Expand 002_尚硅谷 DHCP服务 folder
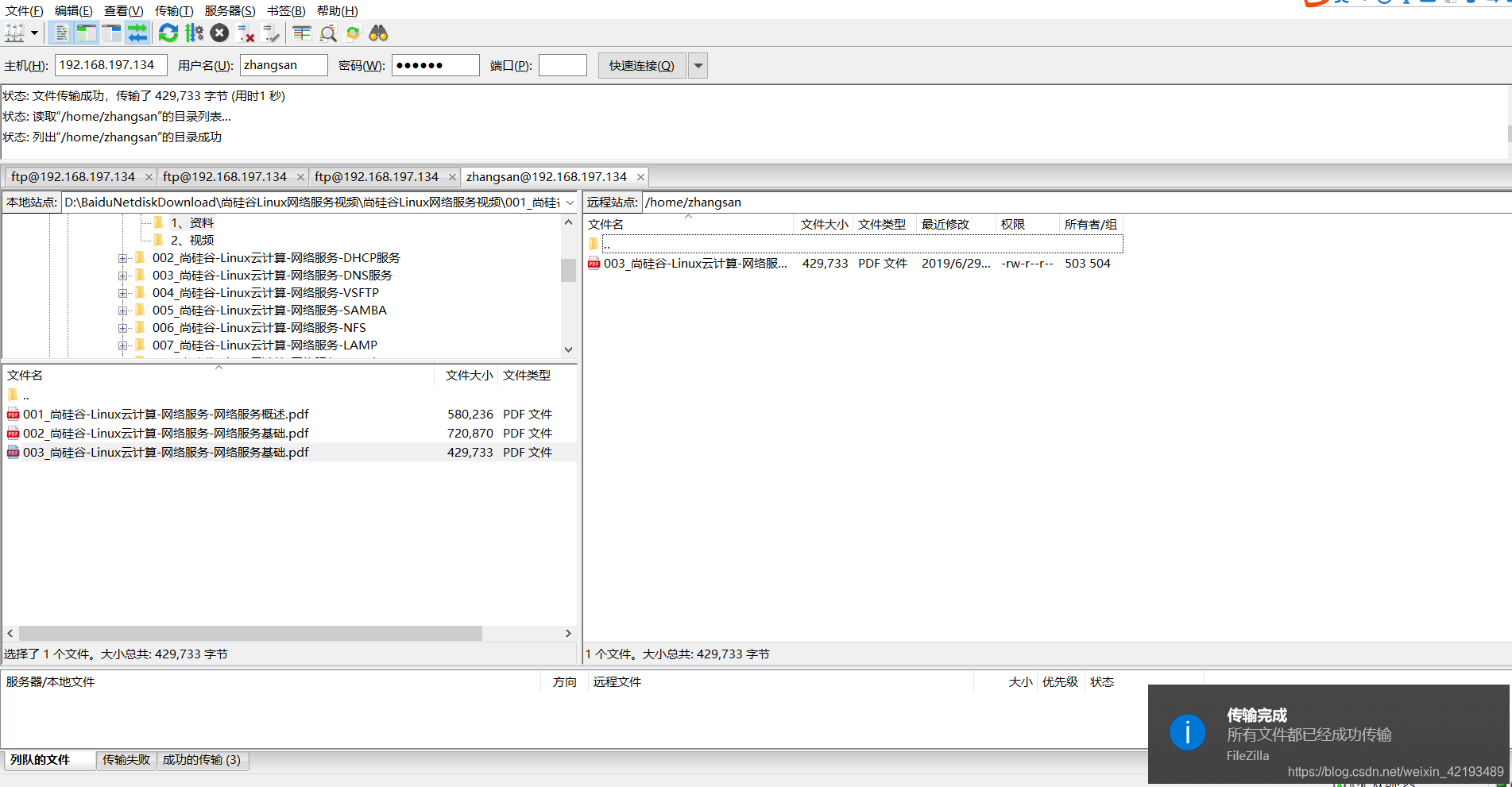Viewport: 1512px width, 787px height. [122, 258]
